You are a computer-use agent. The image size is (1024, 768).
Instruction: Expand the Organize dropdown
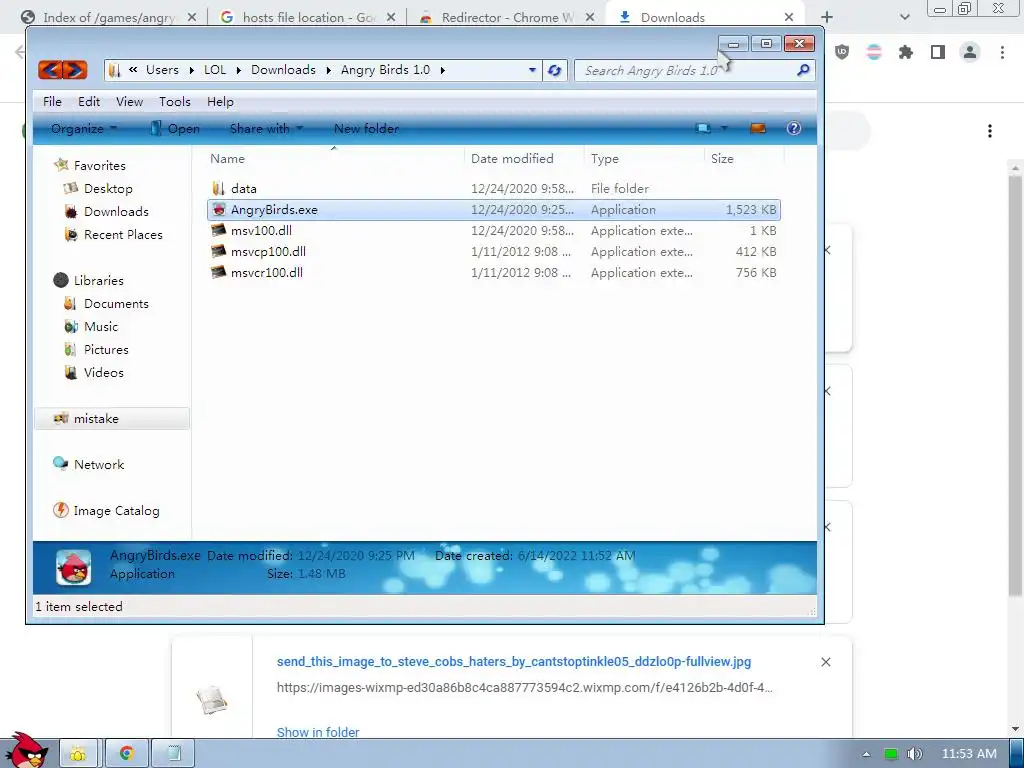coord(84,128)
